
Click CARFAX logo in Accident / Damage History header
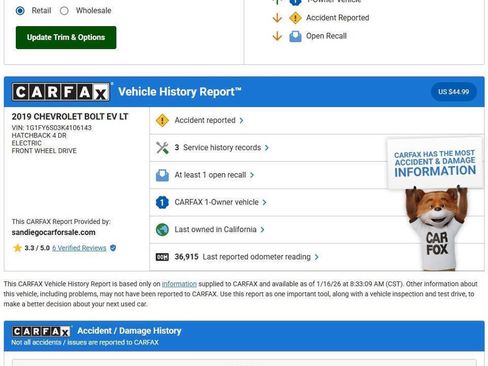(41, 331)
